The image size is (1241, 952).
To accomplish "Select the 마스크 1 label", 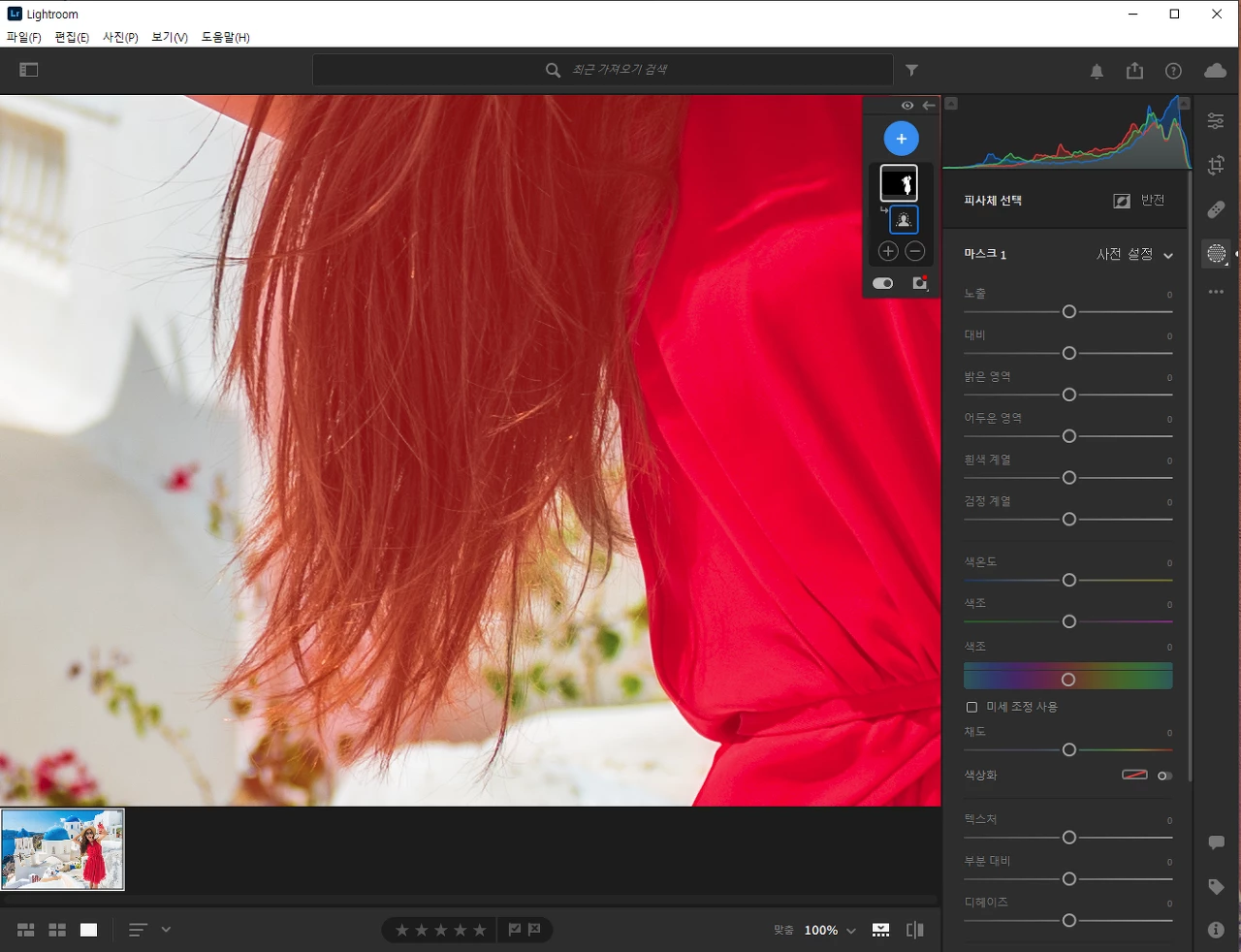I will [x=985, y=254].
